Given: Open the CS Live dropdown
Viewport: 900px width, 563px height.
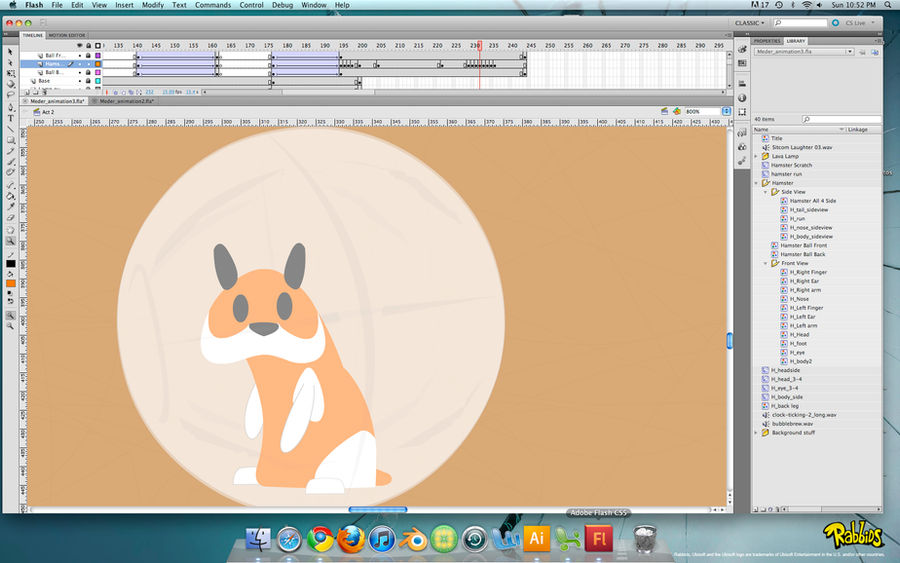Looking at the screenshot, I should pos(859,23).
